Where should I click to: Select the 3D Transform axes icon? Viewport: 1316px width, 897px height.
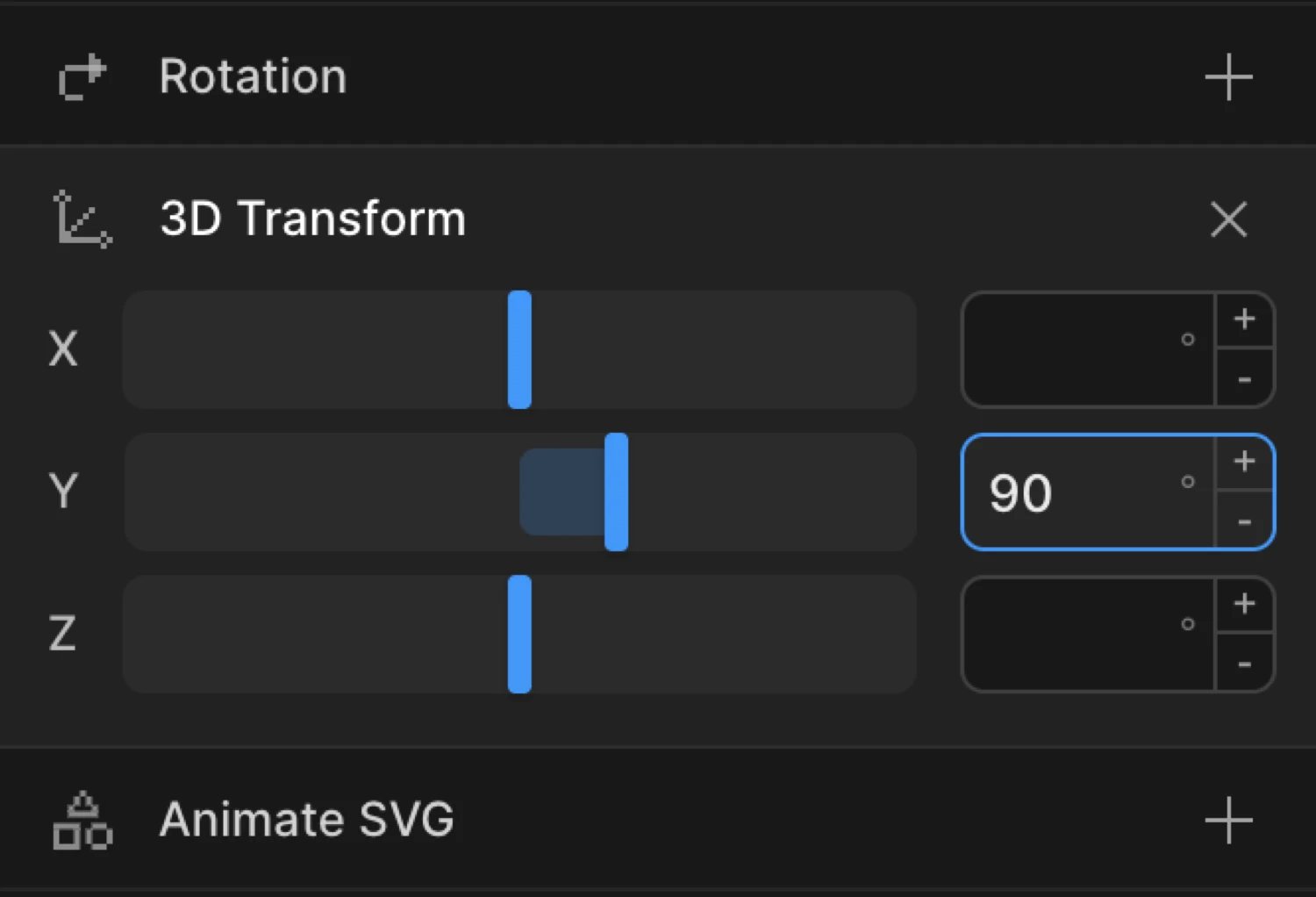pos(81,219)
